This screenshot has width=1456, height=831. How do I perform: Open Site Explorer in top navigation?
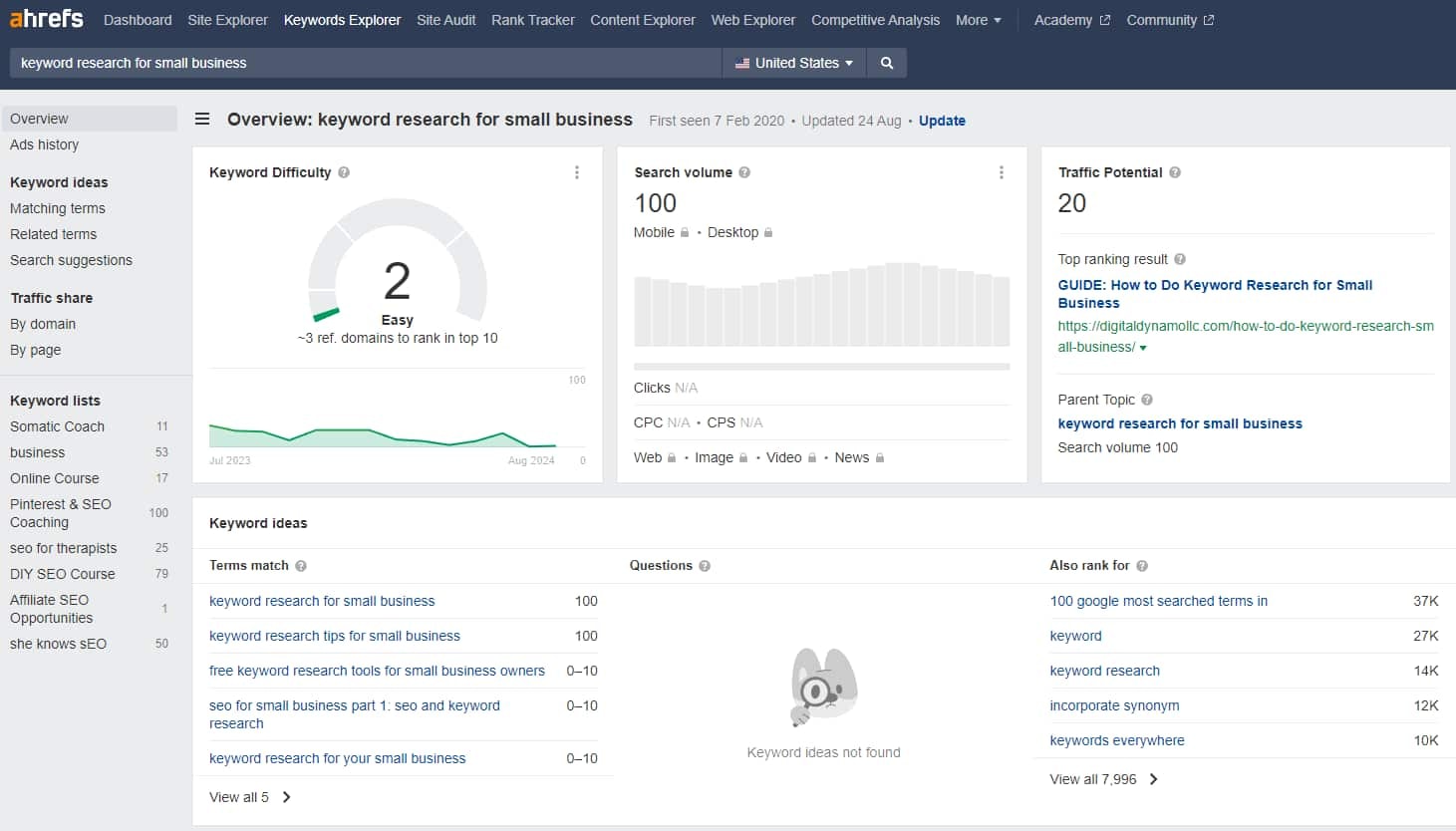(x=227, y=20)
